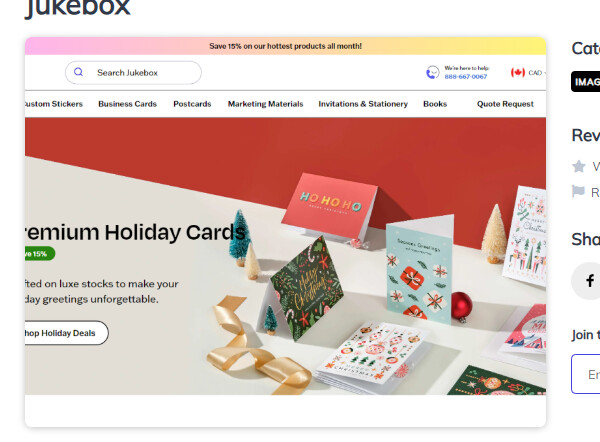Click the magnifier icon in search bar
The width and height of the screenshot is (600, 442).
coord(78,72)
